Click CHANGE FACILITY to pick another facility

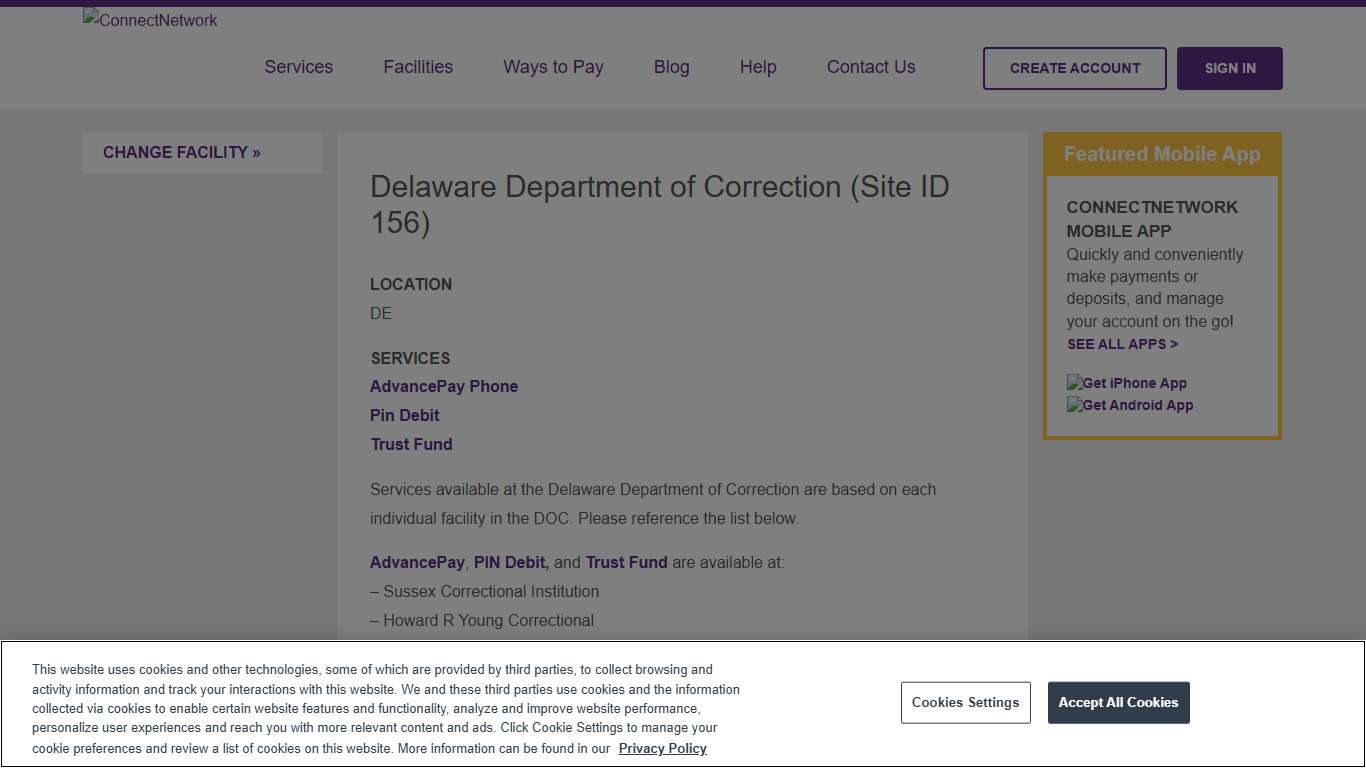click(x=181, y=152)
